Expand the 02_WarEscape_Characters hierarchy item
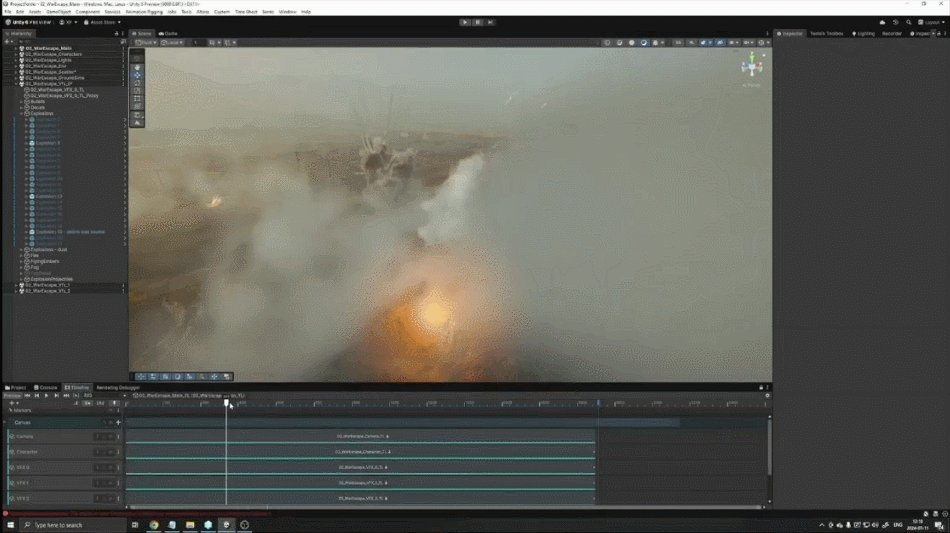This screenshot has height=533, width=950. click(16, 54)
